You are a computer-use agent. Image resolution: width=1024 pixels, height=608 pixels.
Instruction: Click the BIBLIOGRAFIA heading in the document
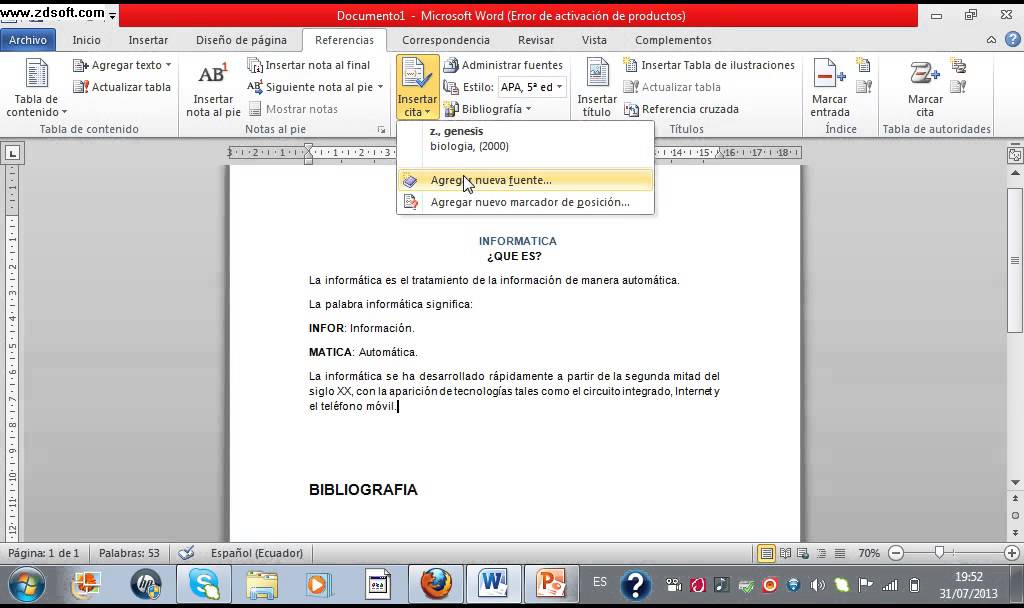tap(363, 490)
